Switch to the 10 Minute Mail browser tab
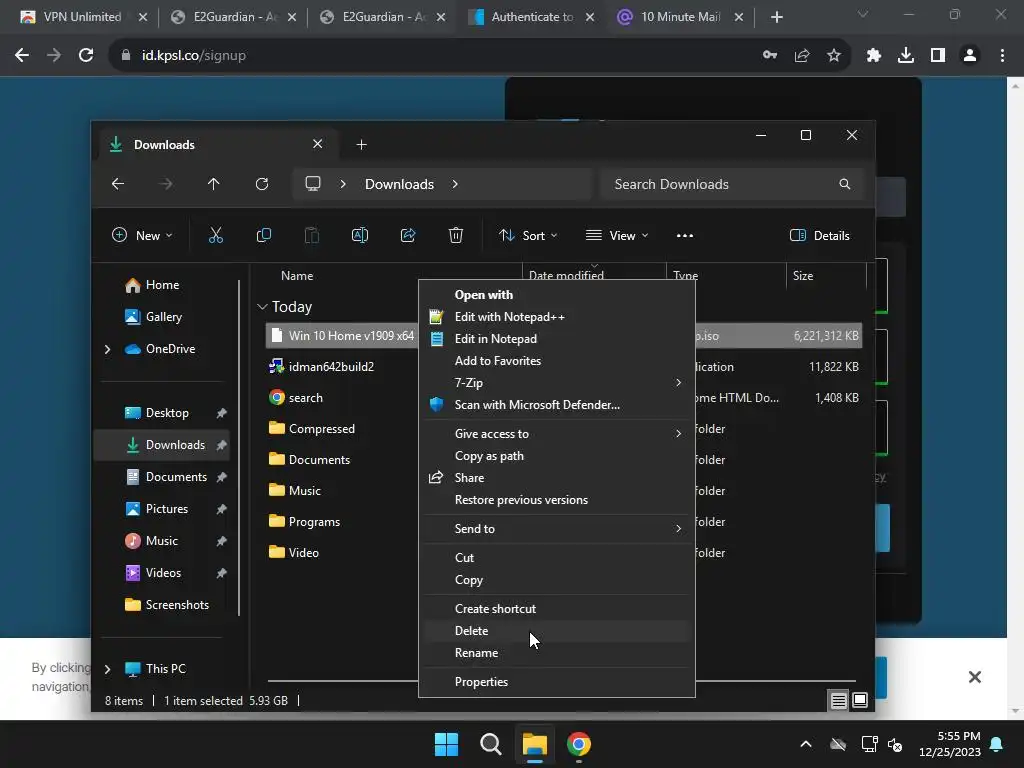Viewport: 1024px width, 768px height. pos(680,17)
